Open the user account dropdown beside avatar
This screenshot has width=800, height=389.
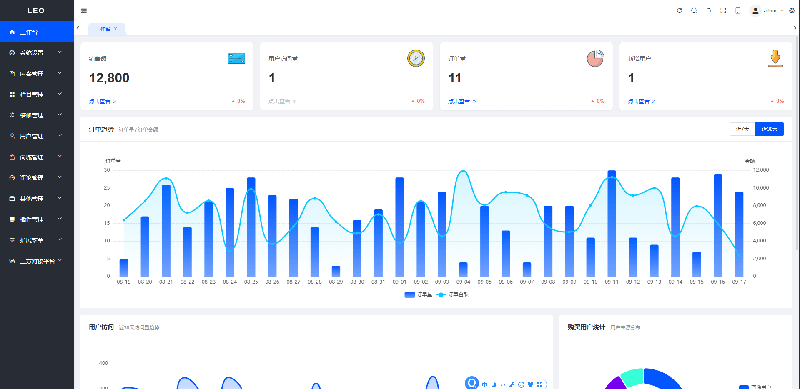click(772, 11)
